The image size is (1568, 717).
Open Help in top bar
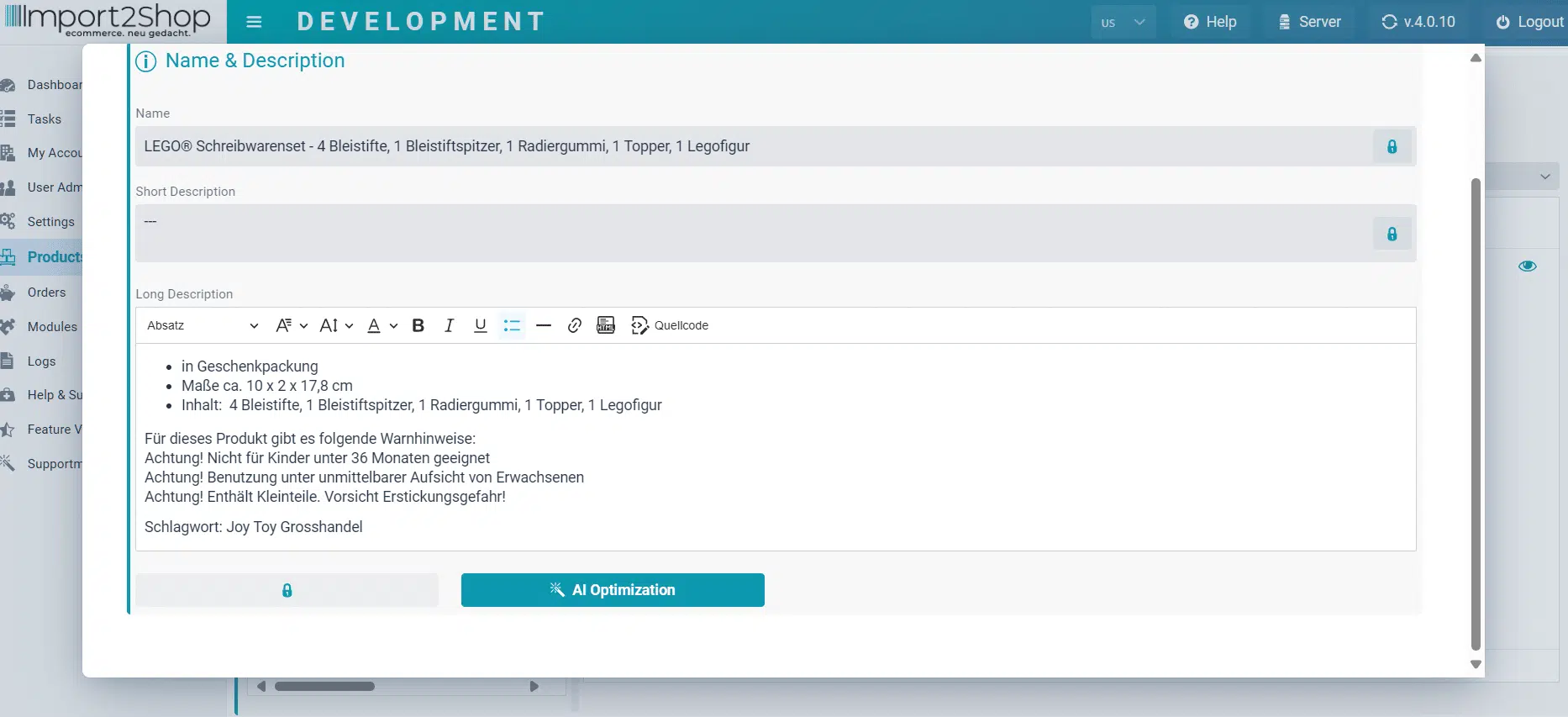pos(1210,22)
